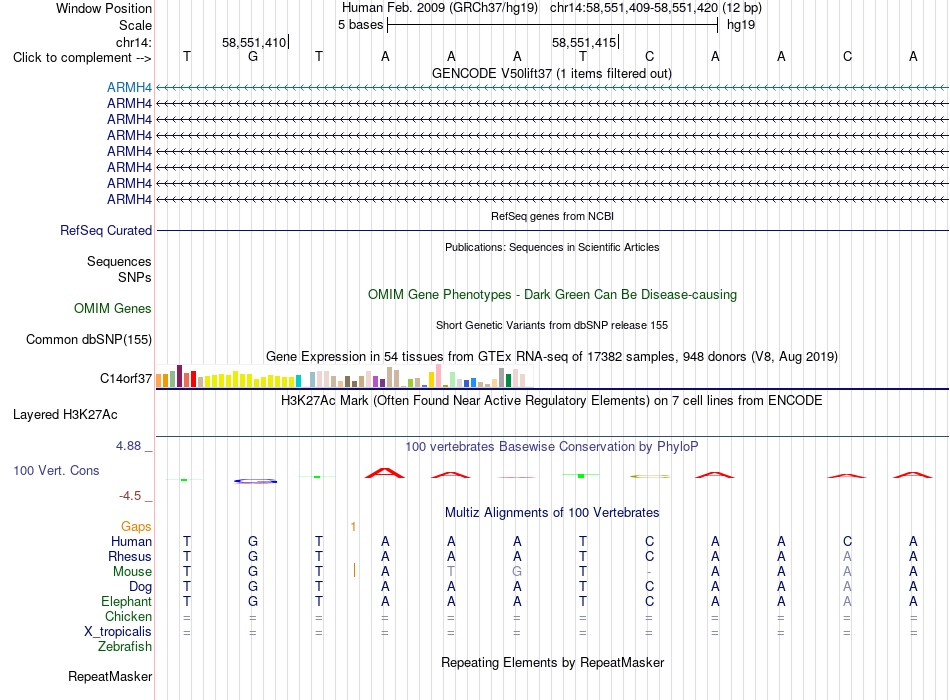Open the GENCODE V50lift37 track title
Image resolution: width=950 pixels, height=700 pixels.
pos(552,73)
